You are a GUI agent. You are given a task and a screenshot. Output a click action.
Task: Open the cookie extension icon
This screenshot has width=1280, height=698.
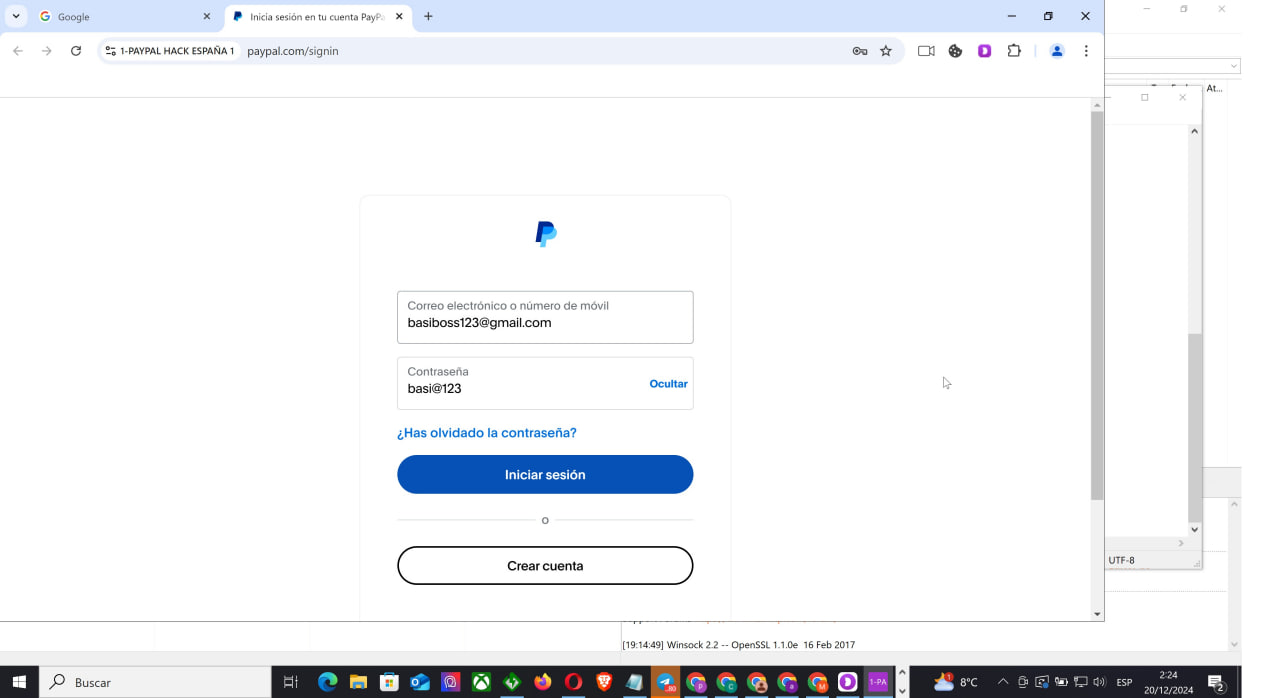(955, 51)
